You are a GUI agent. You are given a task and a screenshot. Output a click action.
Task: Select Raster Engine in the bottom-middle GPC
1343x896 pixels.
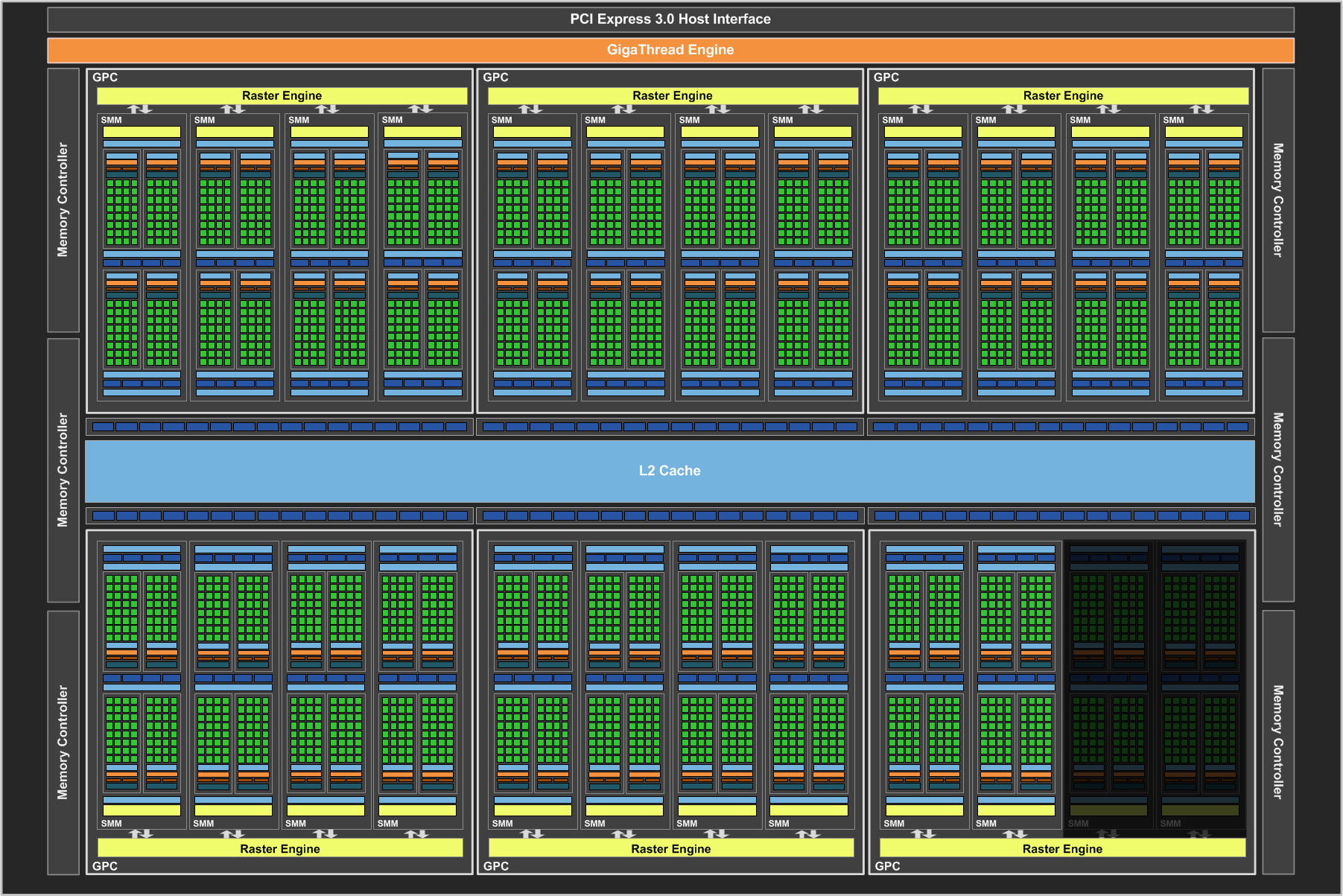pyautogui.click(x=671, y=848)
